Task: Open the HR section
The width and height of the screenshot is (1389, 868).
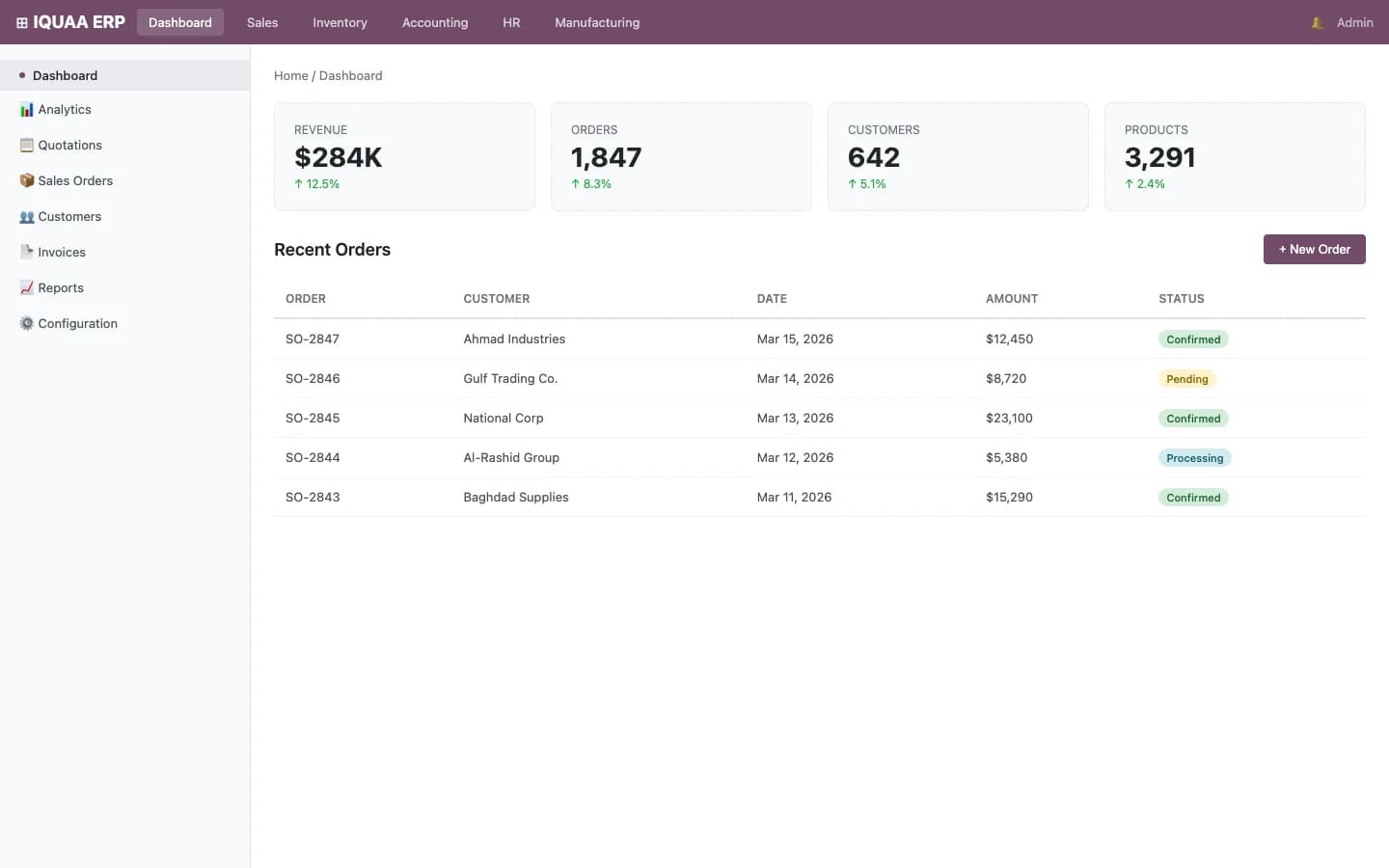Action: point(511,22)
